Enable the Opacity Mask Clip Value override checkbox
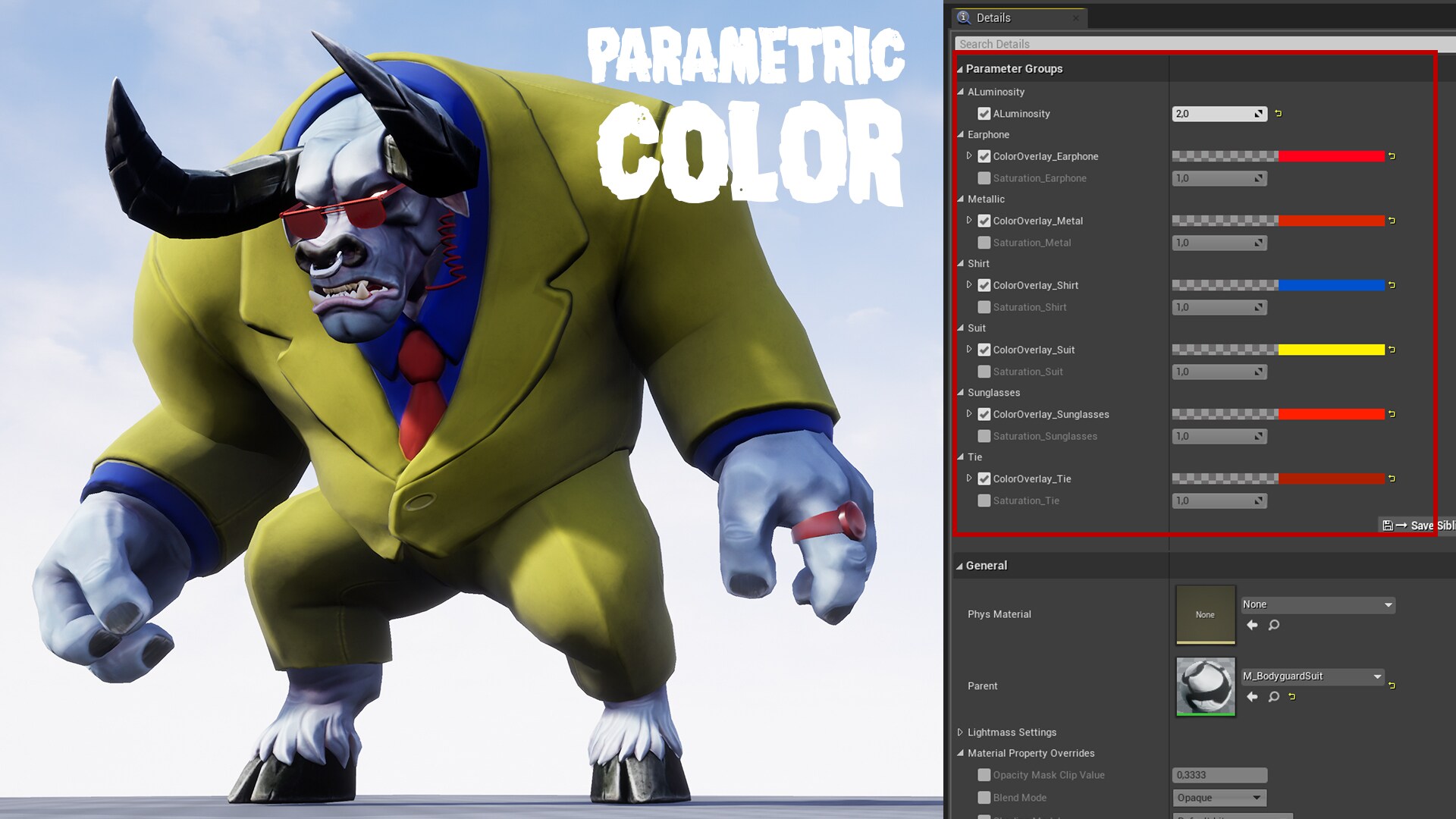This screenshot has height=819, width=1456. coord(984,774)
